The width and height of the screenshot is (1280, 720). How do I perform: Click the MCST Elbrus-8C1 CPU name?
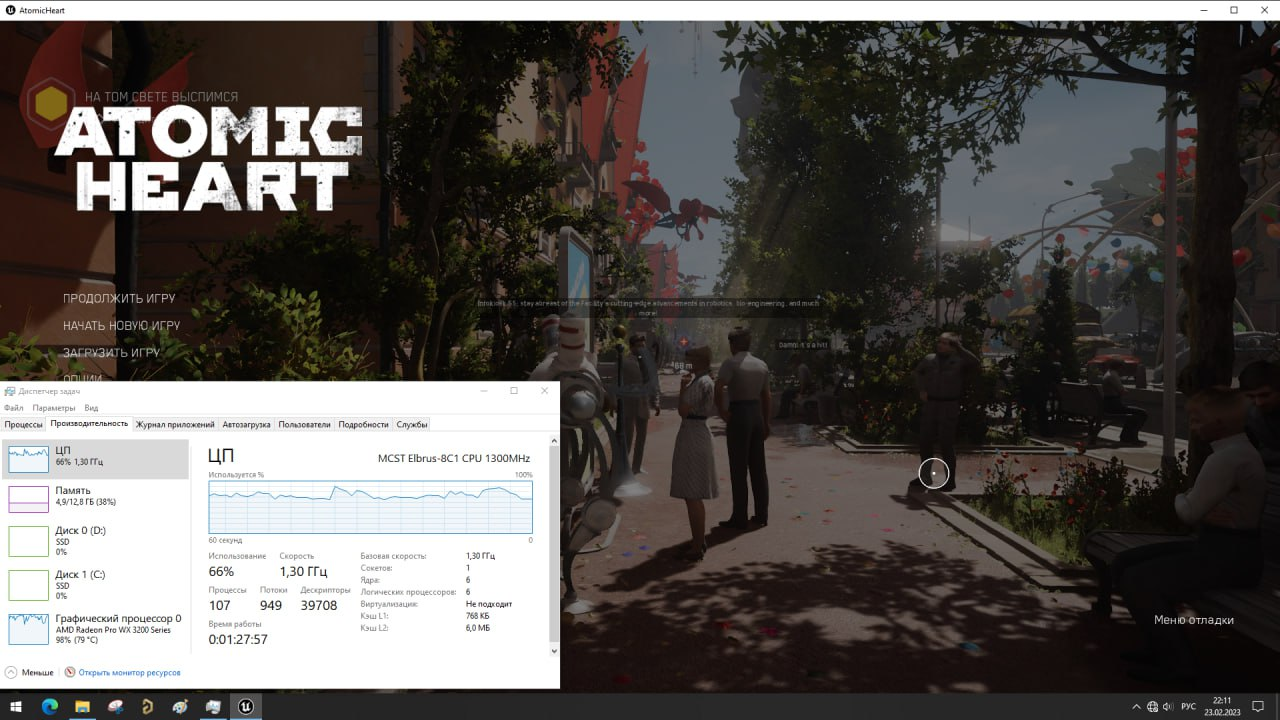(454, 458)
